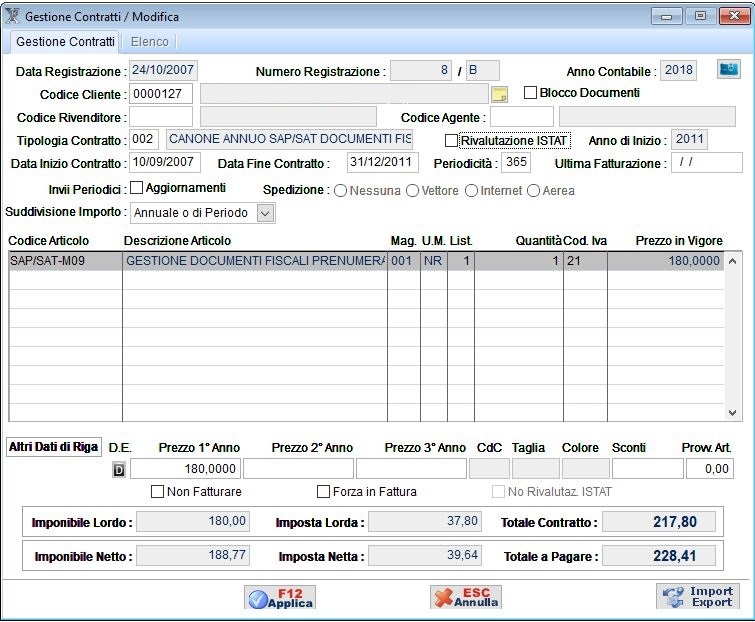This screenshot has width=755, height=622.
Task: Minimize the Gestione Contratti window
Action: (666, 16)
